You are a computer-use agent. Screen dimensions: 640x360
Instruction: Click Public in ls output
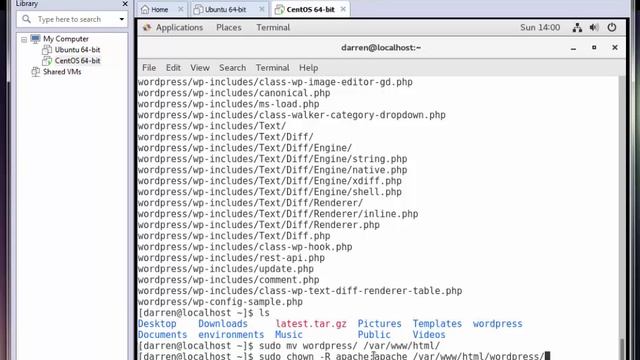tap(374, 335)
